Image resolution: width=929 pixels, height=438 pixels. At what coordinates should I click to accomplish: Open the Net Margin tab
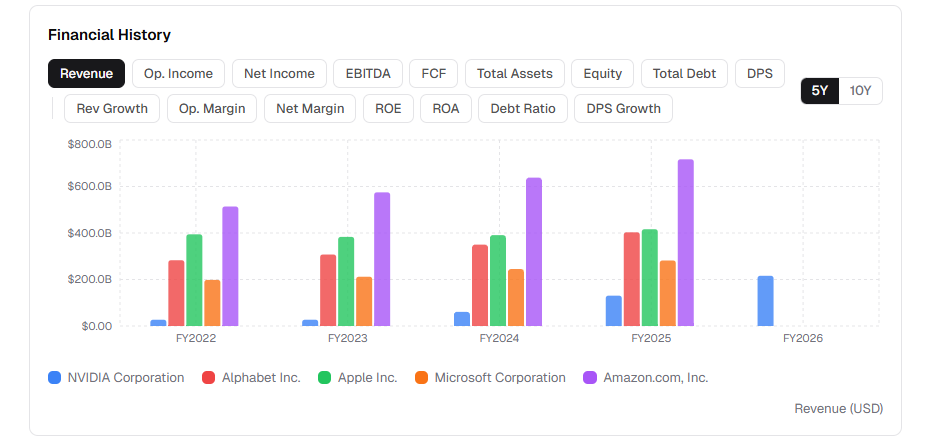click(310, 108)
